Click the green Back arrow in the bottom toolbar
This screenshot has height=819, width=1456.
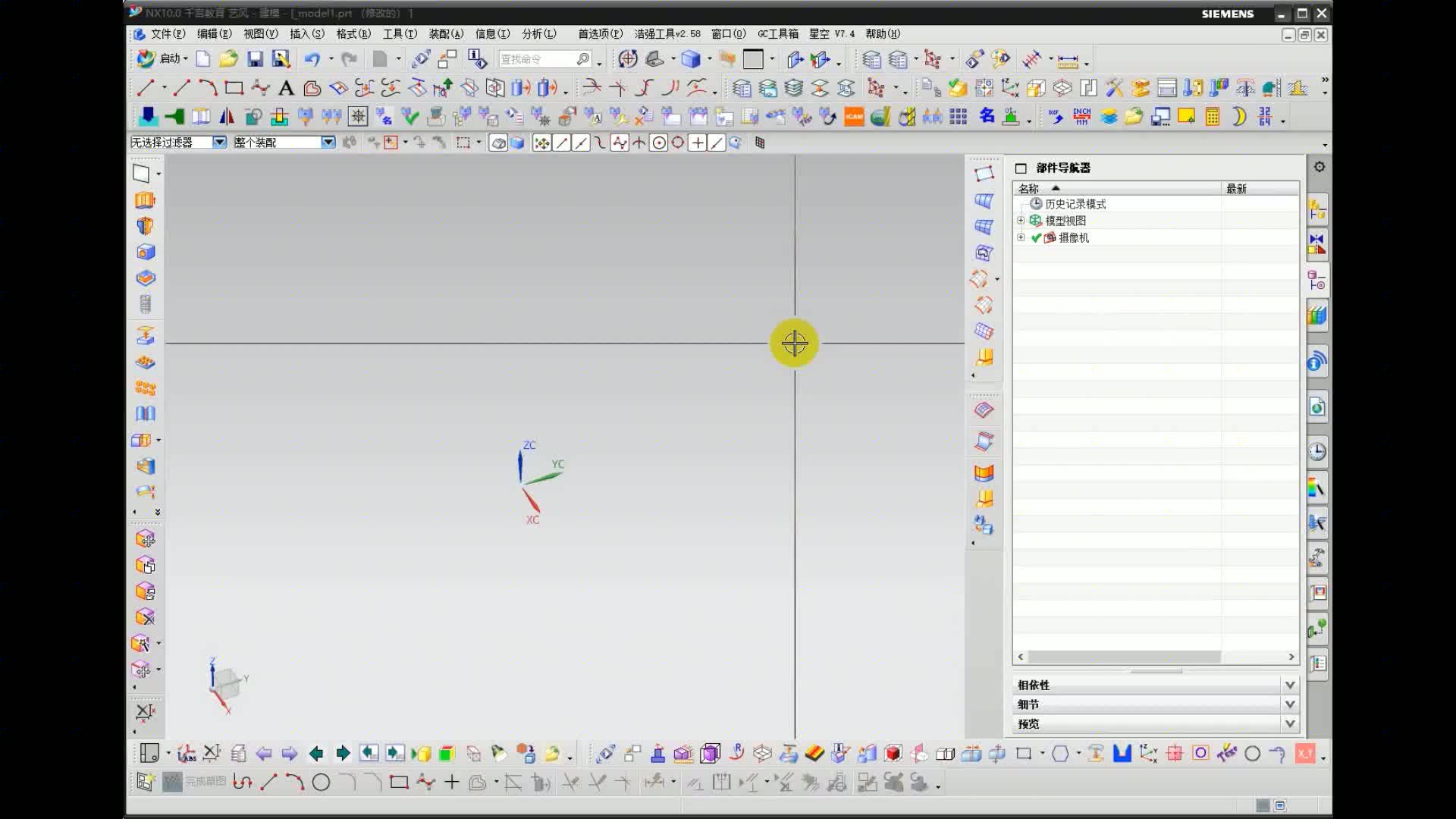[316, 753]
